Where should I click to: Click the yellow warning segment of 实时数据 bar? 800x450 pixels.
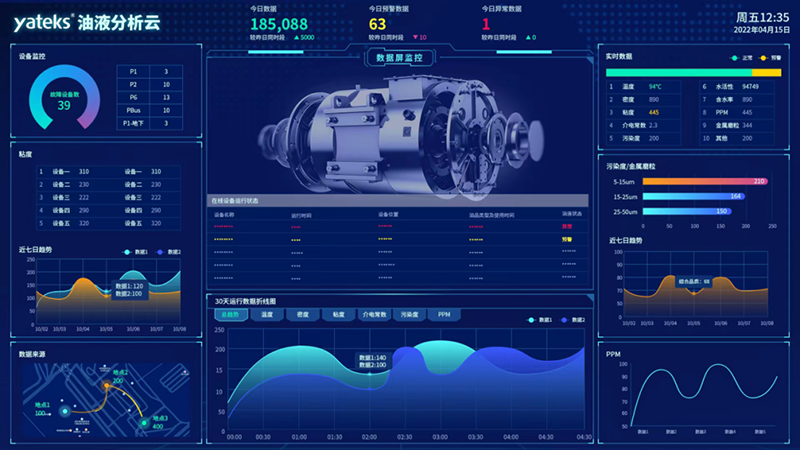click(x=766, y=72)
